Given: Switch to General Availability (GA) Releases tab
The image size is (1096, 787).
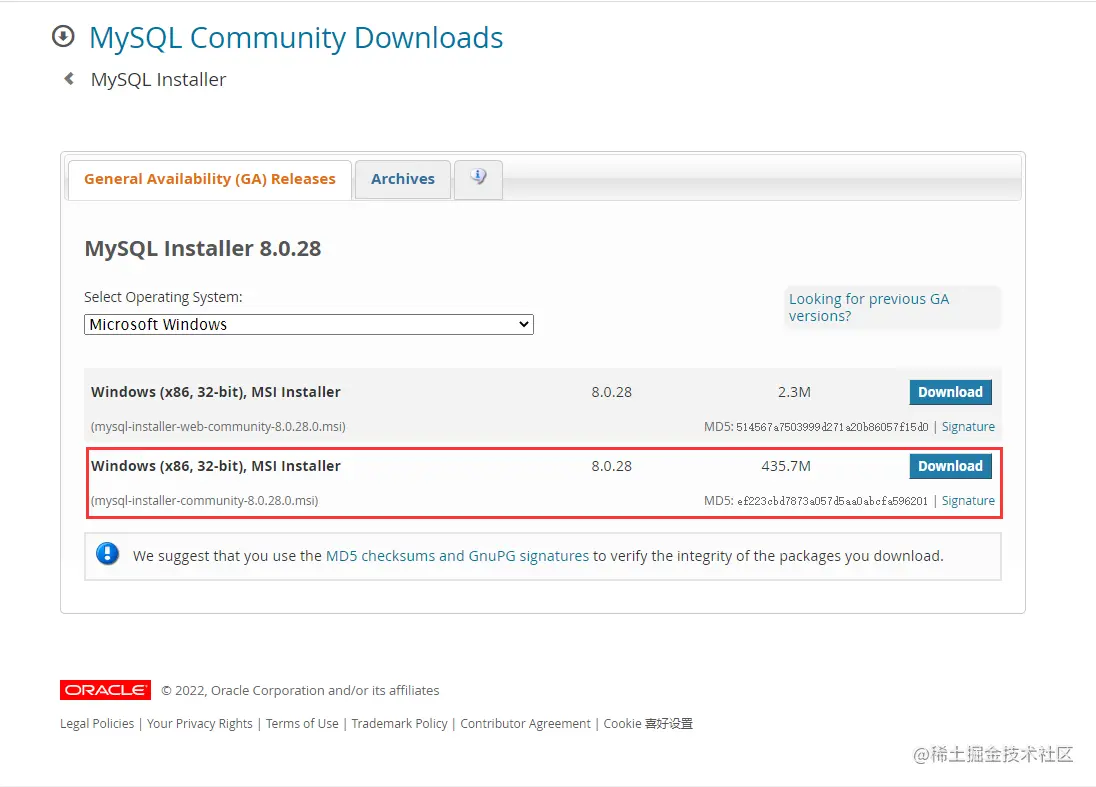Looking at the screenshot, I should [x=210, y=180].
